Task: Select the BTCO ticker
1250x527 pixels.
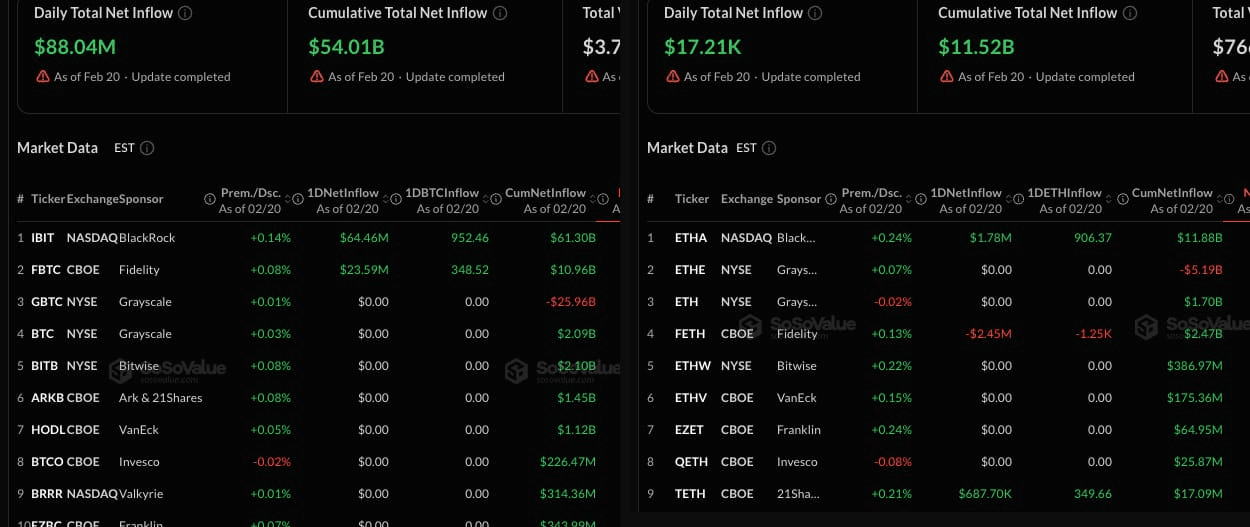Action: [x=47, y=462]
